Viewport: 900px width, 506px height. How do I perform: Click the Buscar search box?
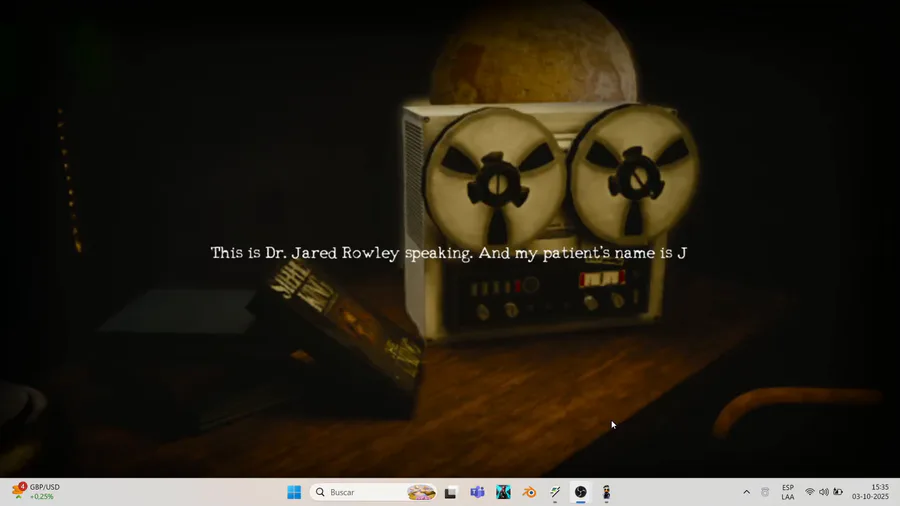point(373,492)
